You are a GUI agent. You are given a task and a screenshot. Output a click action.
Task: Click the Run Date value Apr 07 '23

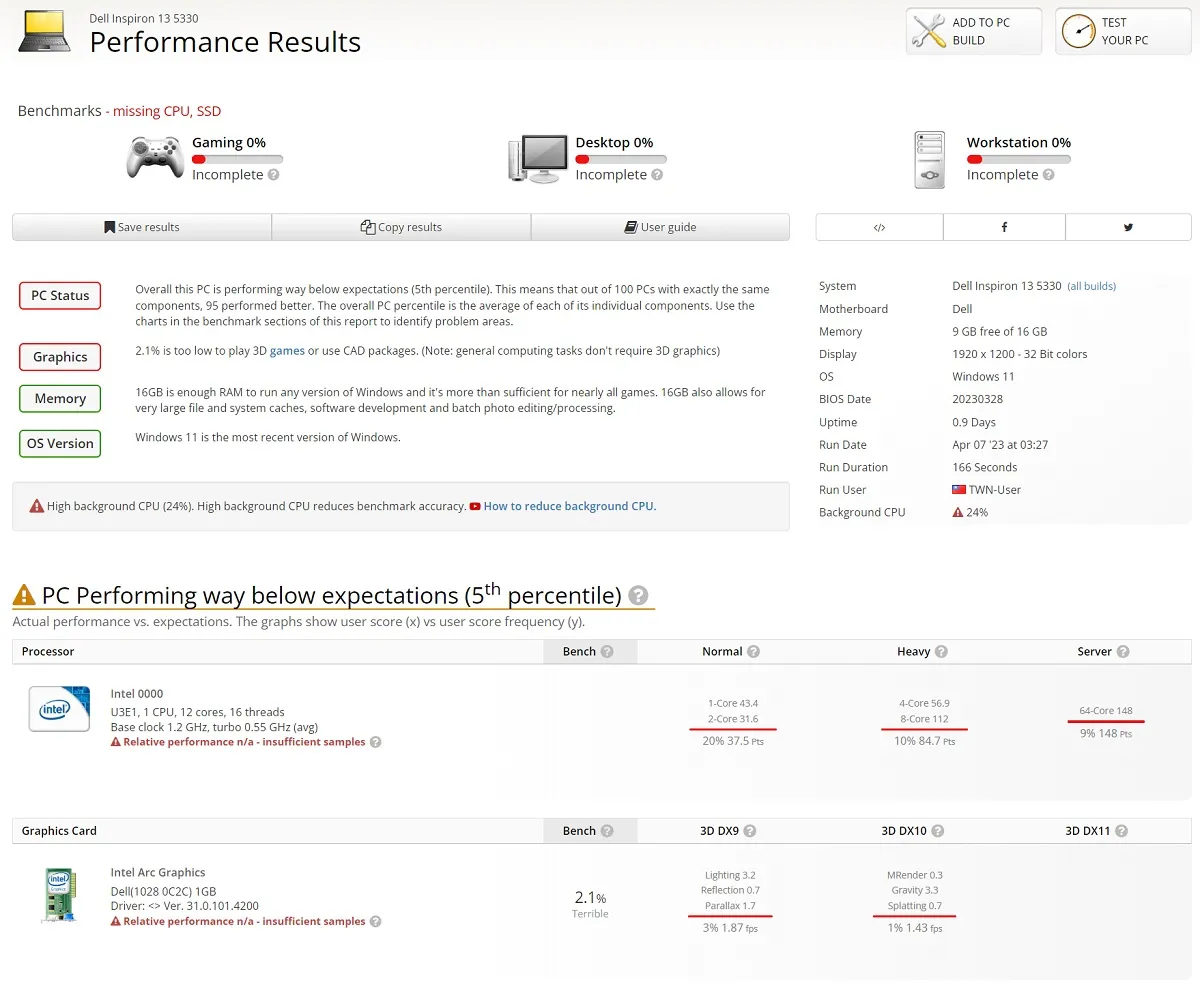pyautogui.click(x=1000, y=445)
